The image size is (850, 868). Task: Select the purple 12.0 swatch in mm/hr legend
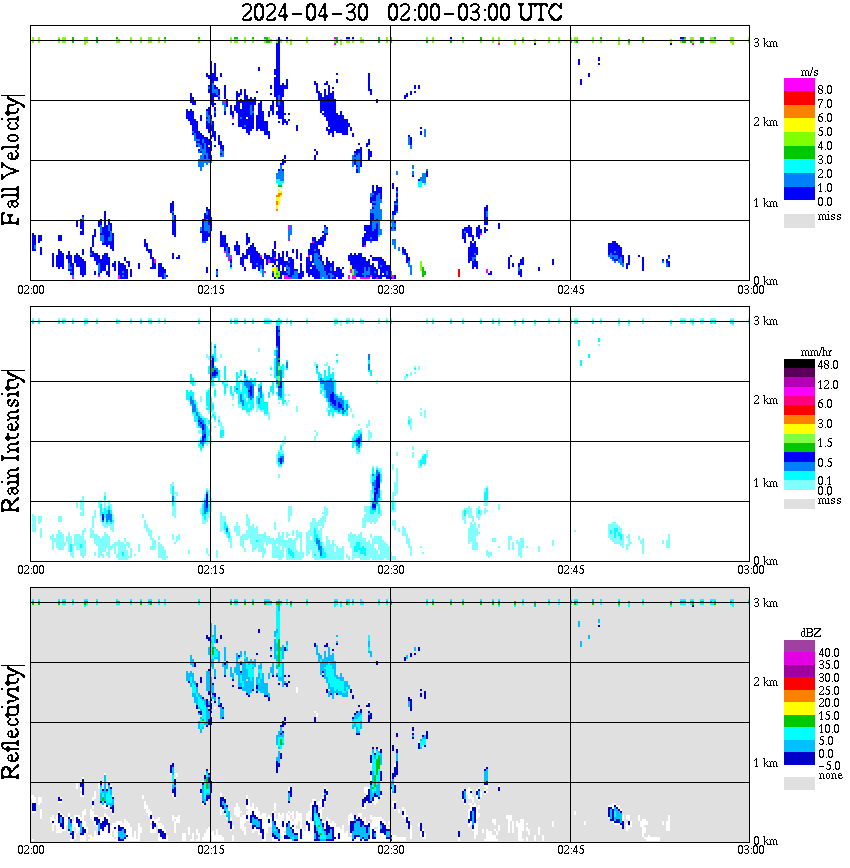[x=799, y=382]
